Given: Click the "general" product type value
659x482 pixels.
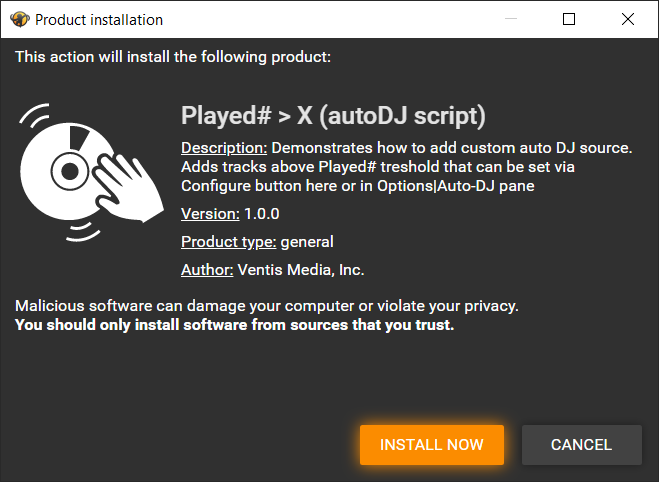Looking at the screenshot, I should click(307, 242).
